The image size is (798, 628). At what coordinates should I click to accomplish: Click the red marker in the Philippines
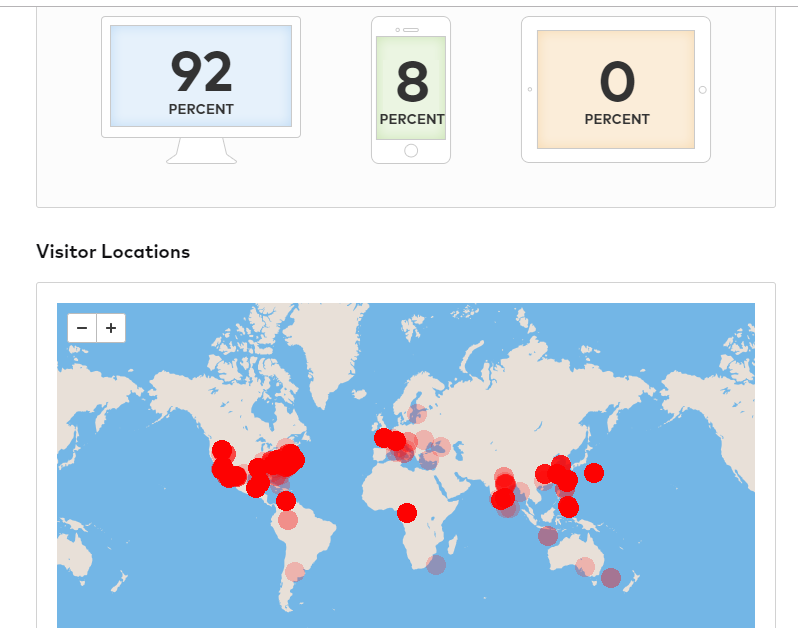coord(568,507)
